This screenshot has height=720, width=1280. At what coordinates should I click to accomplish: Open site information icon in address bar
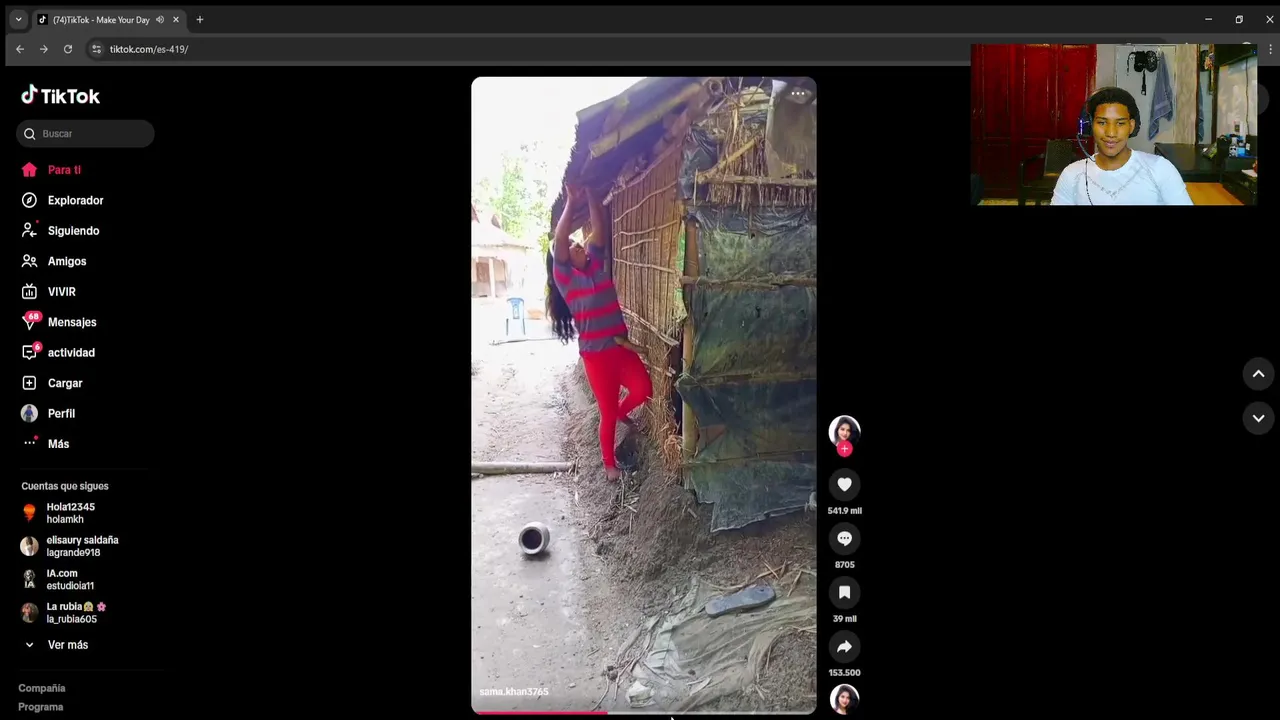(96, 49)
